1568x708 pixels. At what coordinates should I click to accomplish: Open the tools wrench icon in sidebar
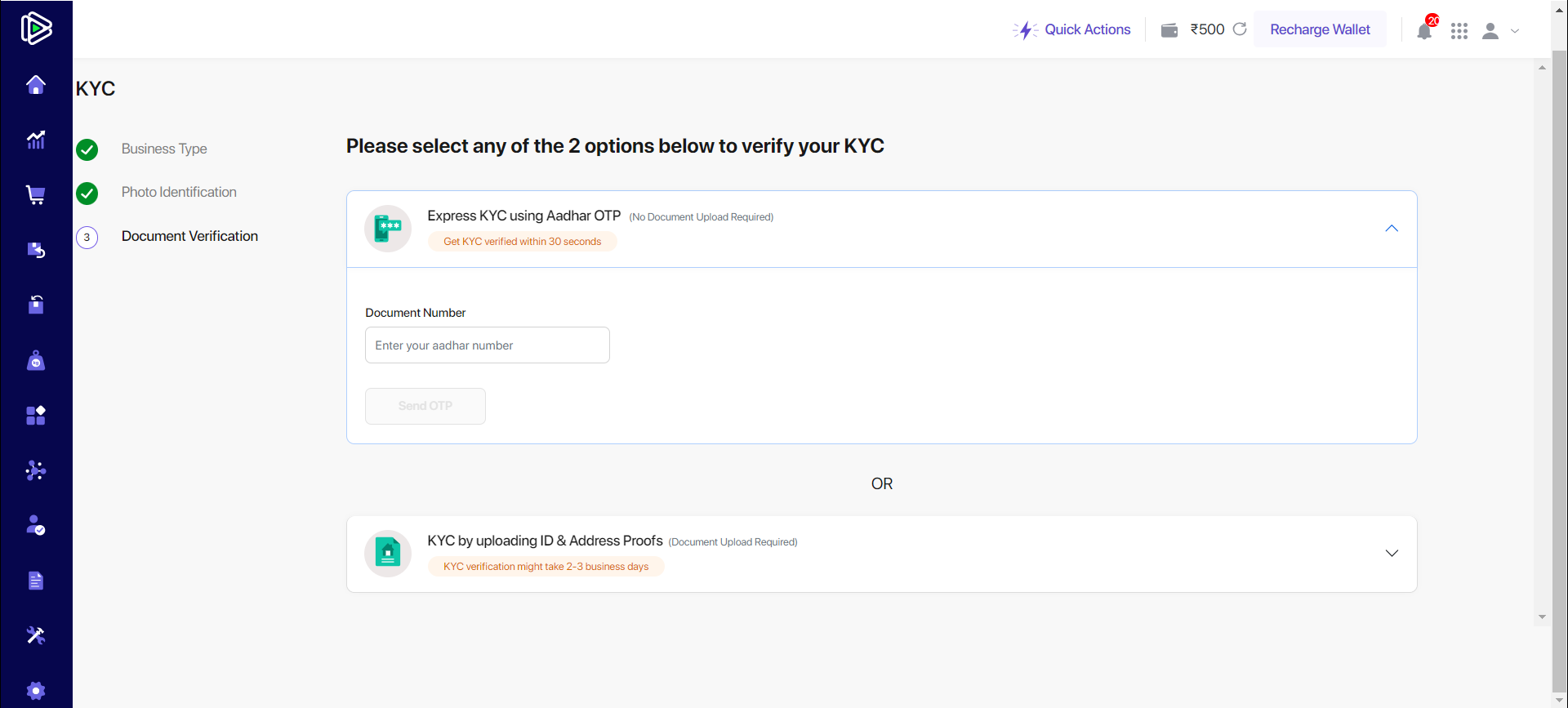(36, 635)
